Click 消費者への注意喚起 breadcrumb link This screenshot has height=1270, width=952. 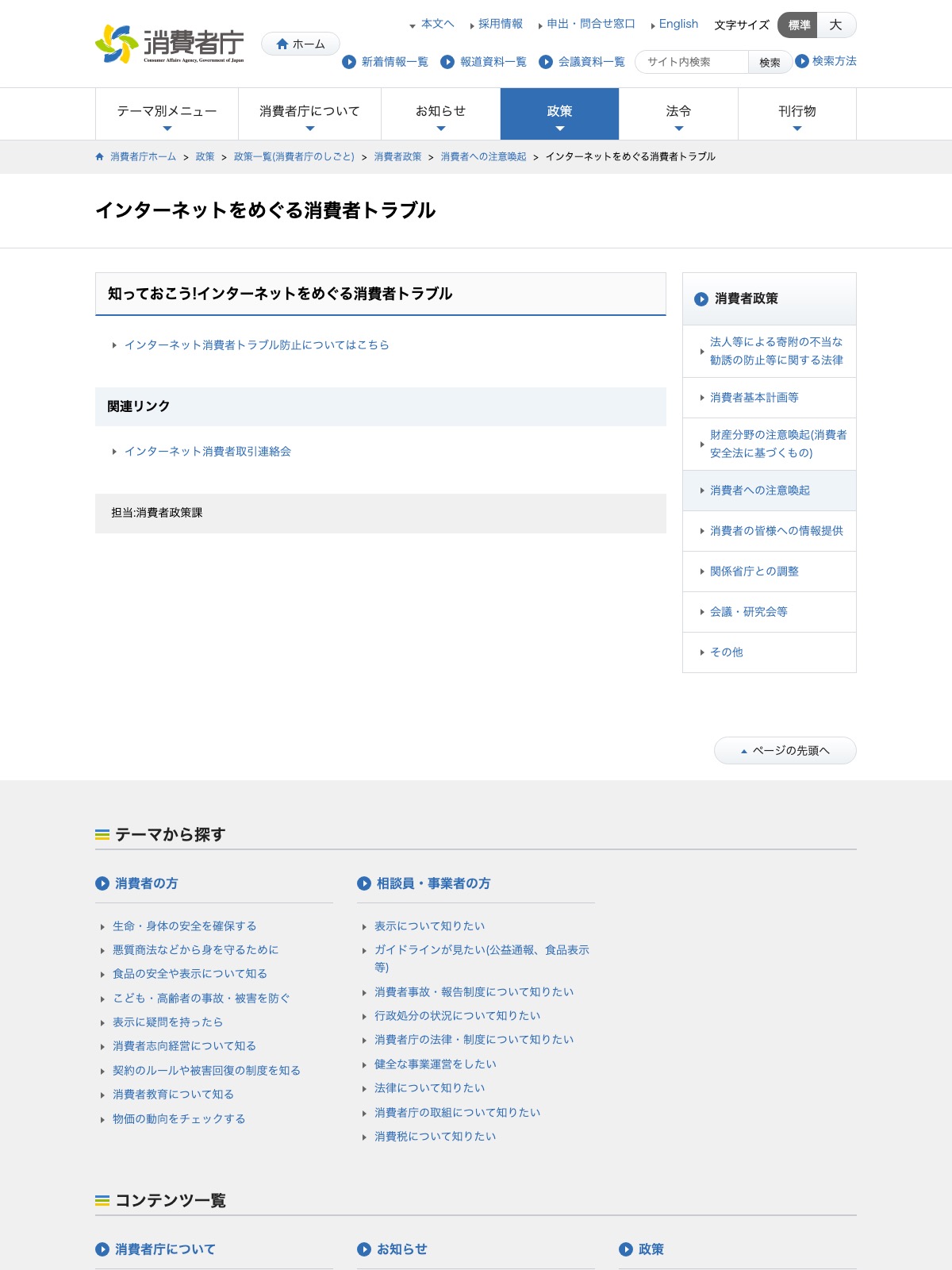pos(484,156)
